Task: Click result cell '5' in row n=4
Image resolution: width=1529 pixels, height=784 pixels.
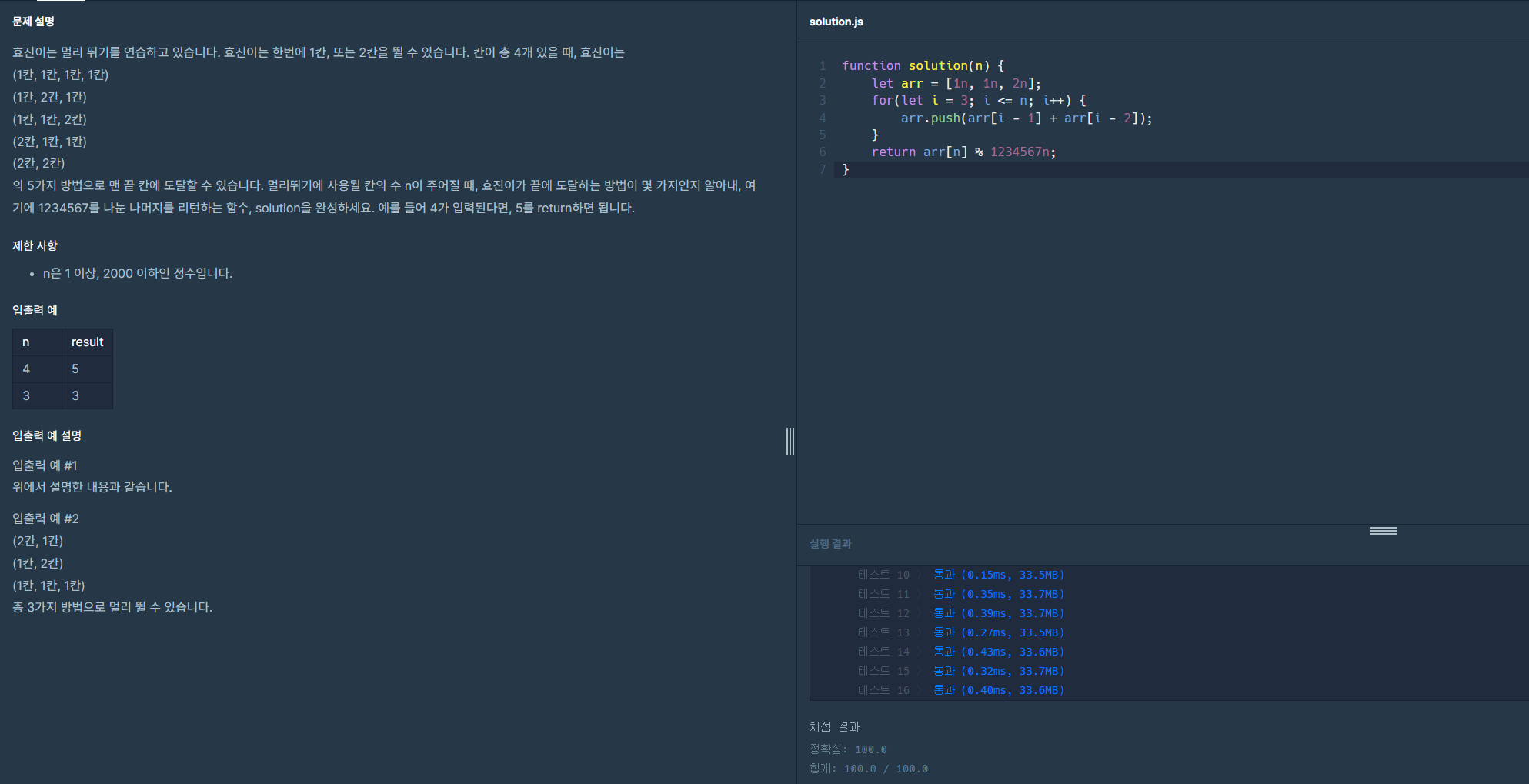Action: (87, 369)
